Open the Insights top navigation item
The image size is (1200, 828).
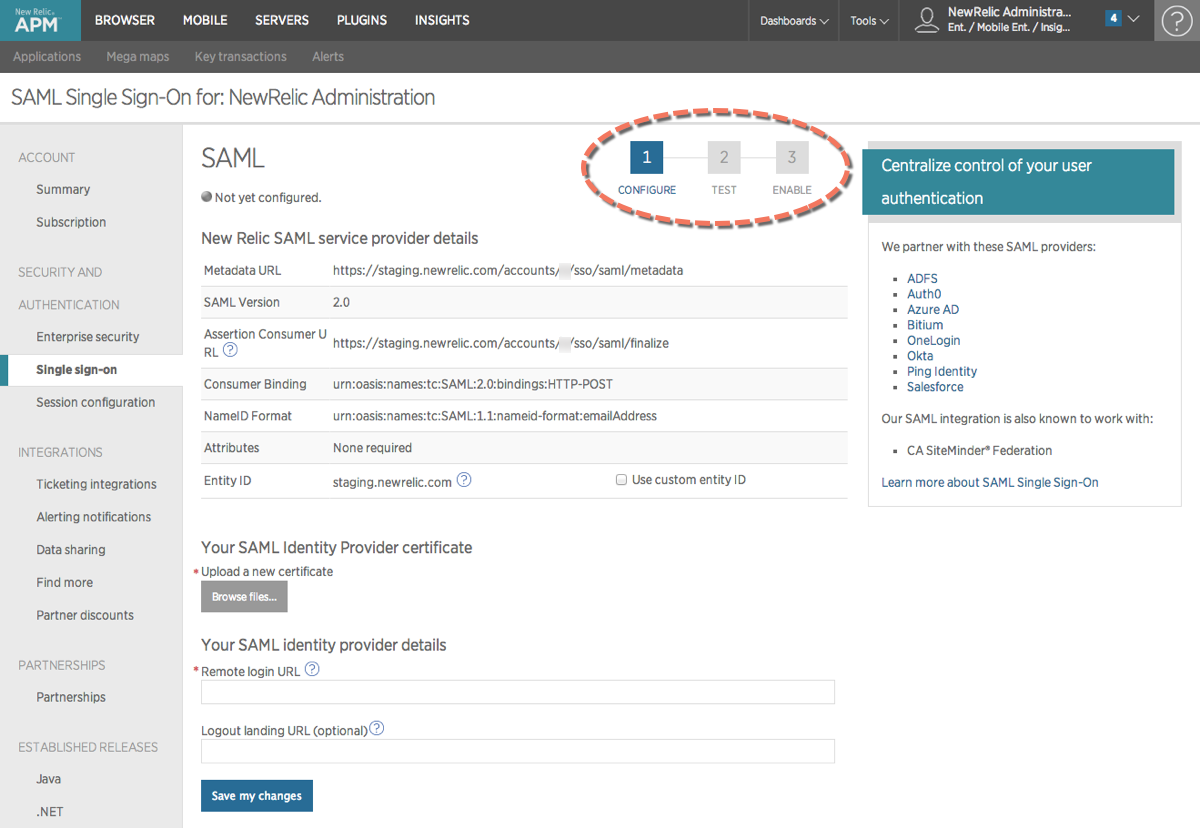(x=442, y=20)
